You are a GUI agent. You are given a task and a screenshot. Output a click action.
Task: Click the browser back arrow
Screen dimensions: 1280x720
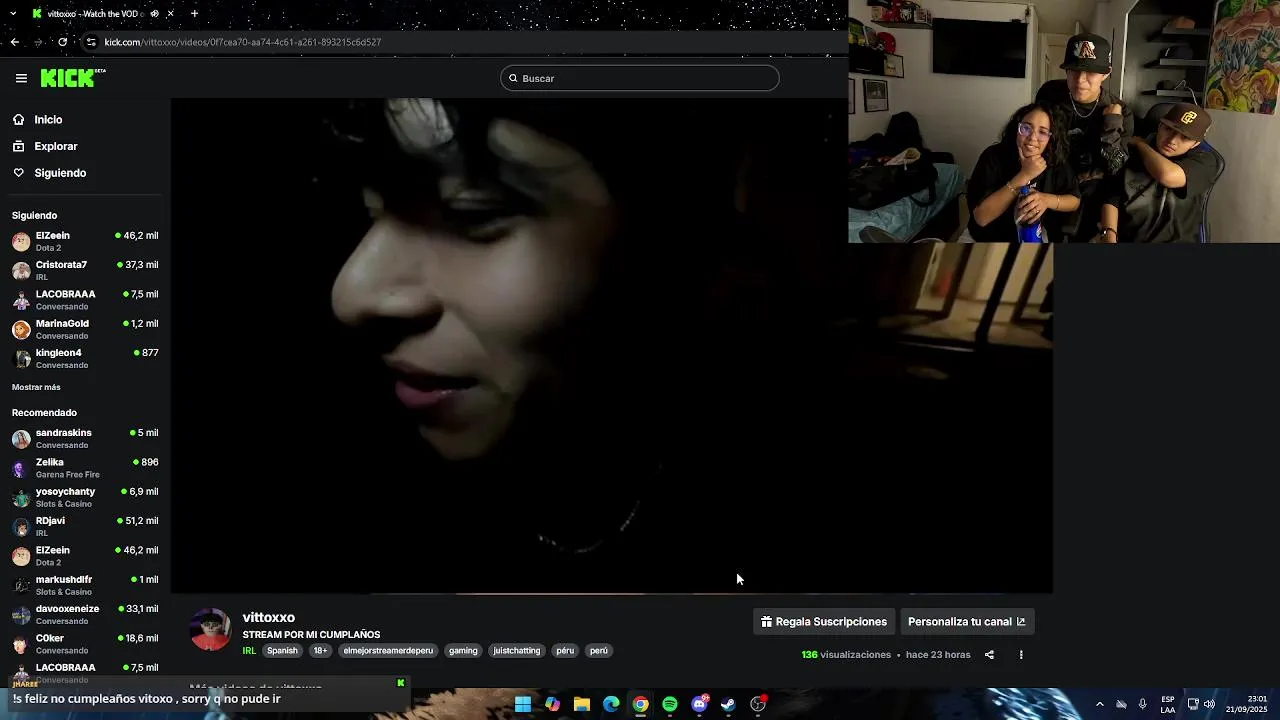click(14, 42)
